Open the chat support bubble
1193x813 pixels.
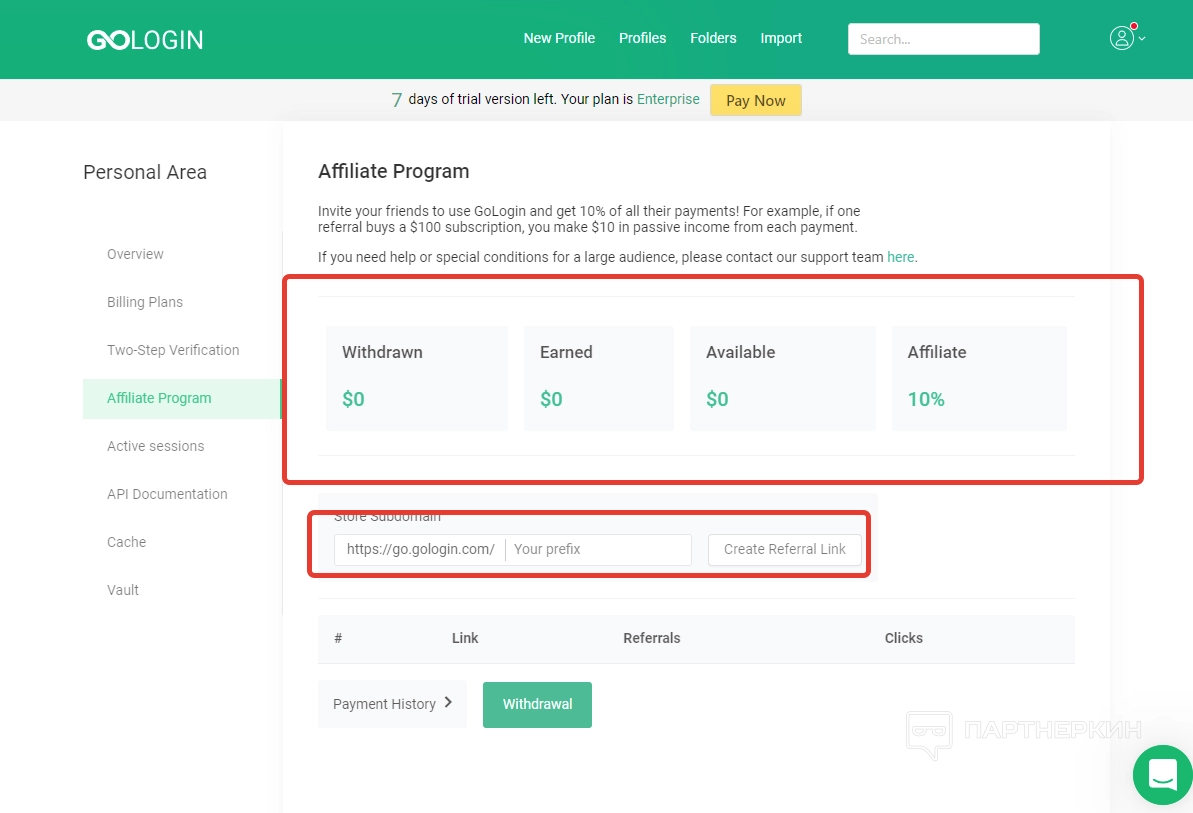1162,775
